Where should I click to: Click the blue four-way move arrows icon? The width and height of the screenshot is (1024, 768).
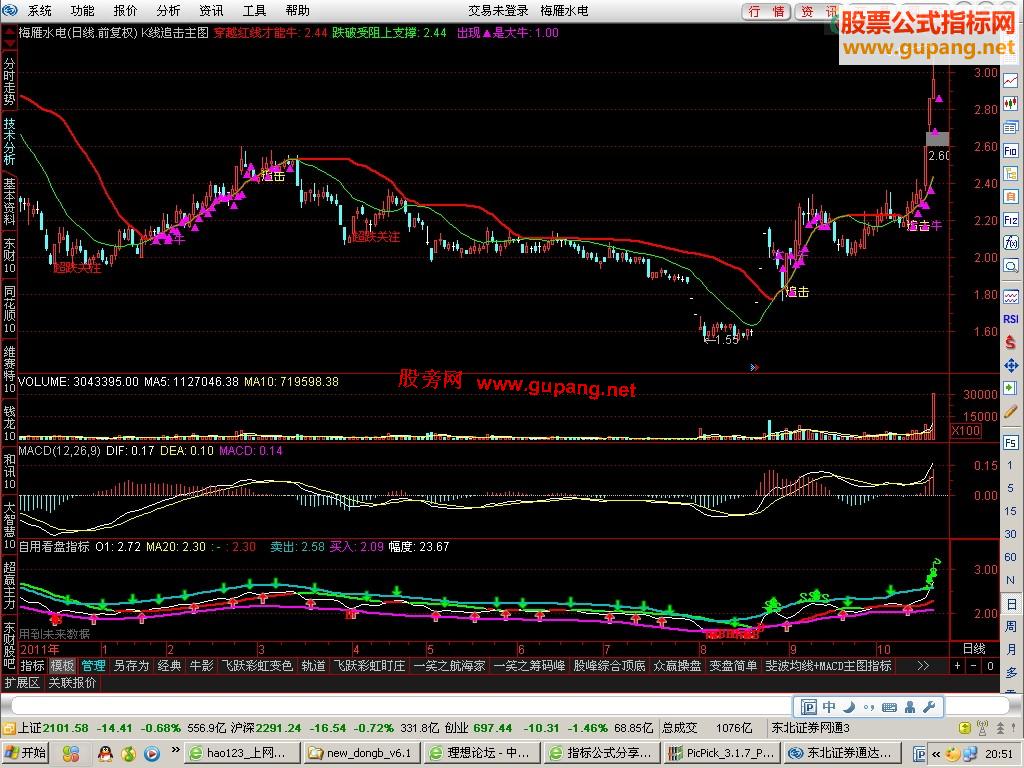coord(1010,365)
